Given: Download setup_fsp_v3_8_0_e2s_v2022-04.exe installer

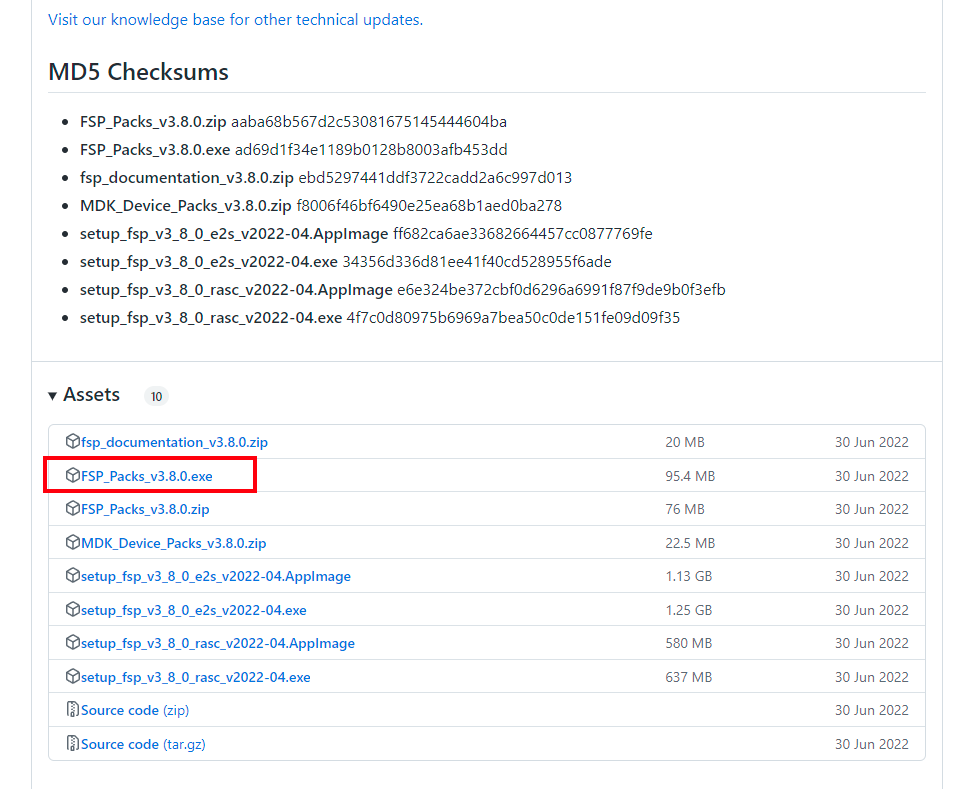Looking at the screenshot, I should pyautogui.click(x=193, y=610).
